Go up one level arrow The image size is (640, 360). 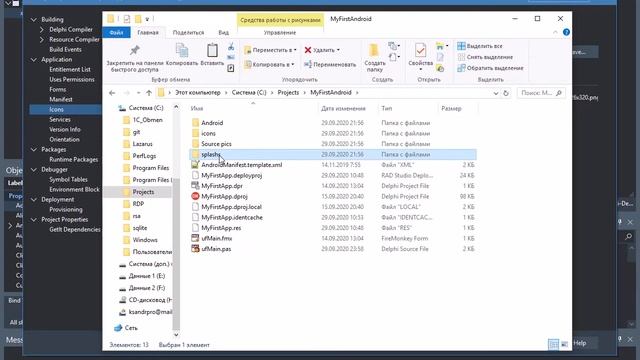click(x=149, y=93)
